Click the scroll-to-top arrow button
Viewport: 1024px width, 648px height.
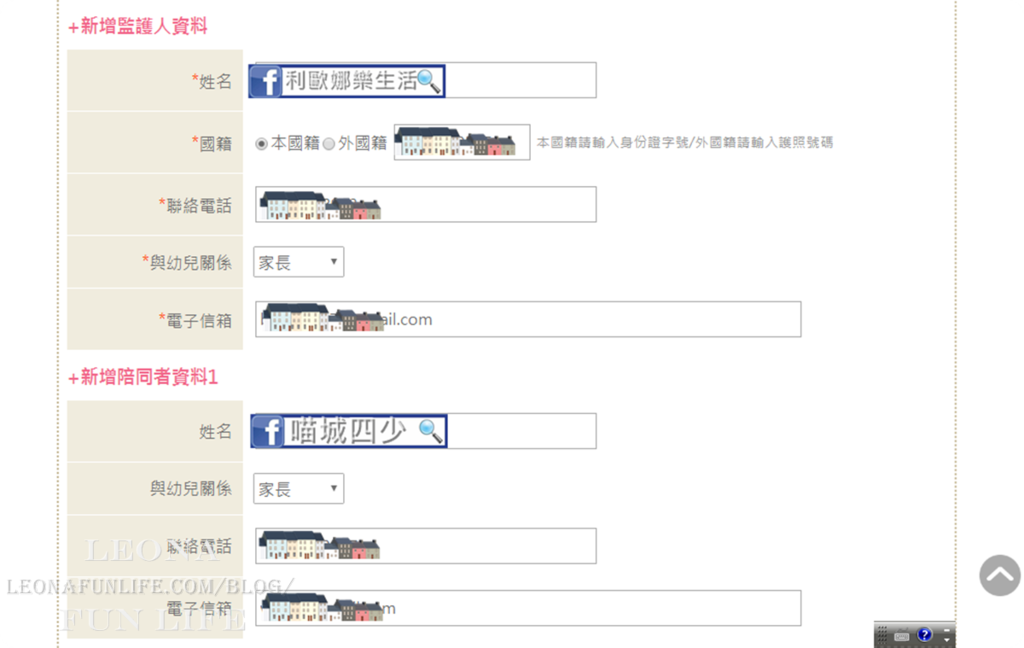pos(999,575)
